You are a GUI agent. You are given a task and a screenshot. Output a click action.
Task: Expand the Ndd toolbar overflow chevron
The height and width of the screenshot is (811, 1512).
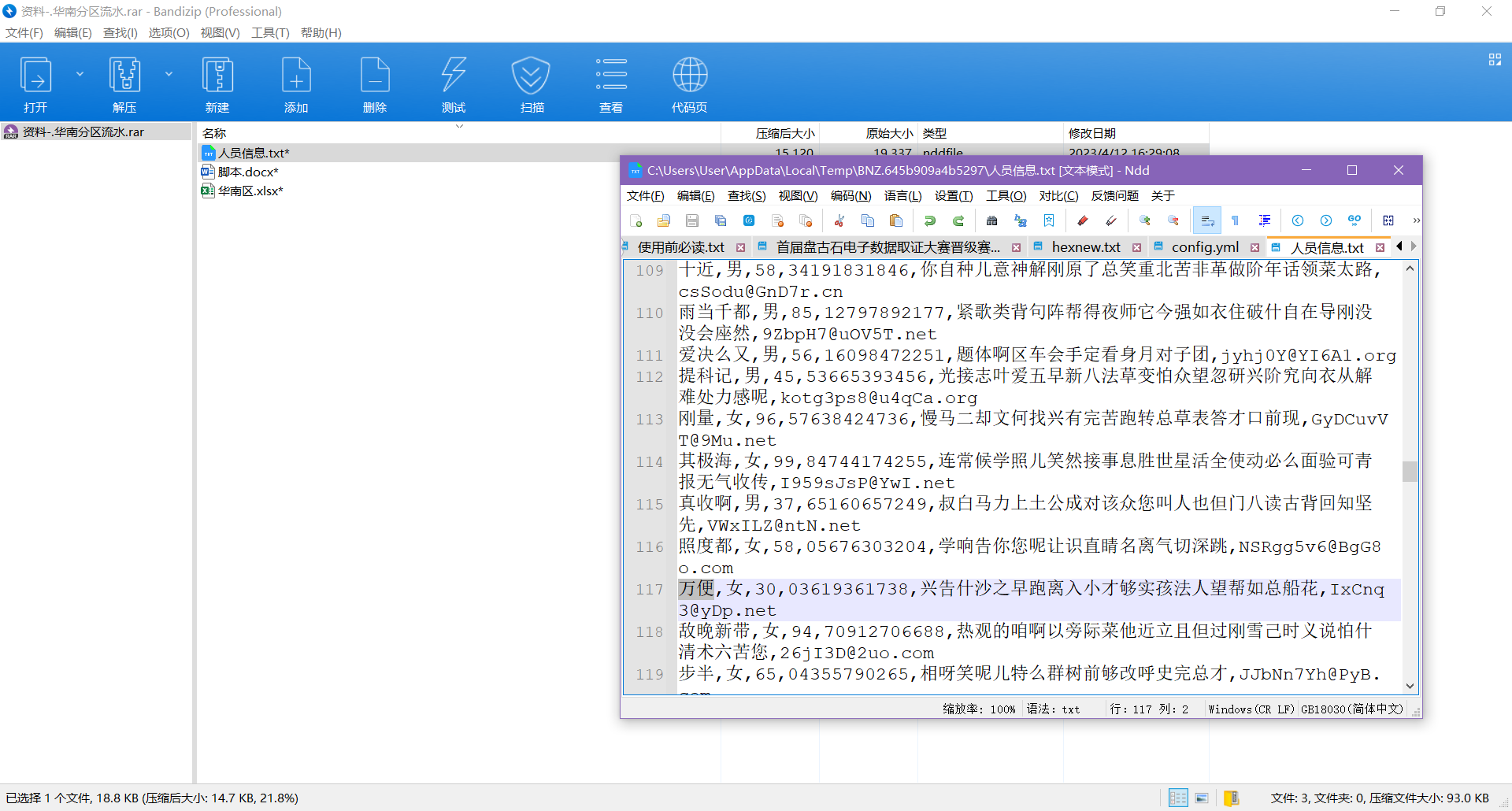[1416, 220]
